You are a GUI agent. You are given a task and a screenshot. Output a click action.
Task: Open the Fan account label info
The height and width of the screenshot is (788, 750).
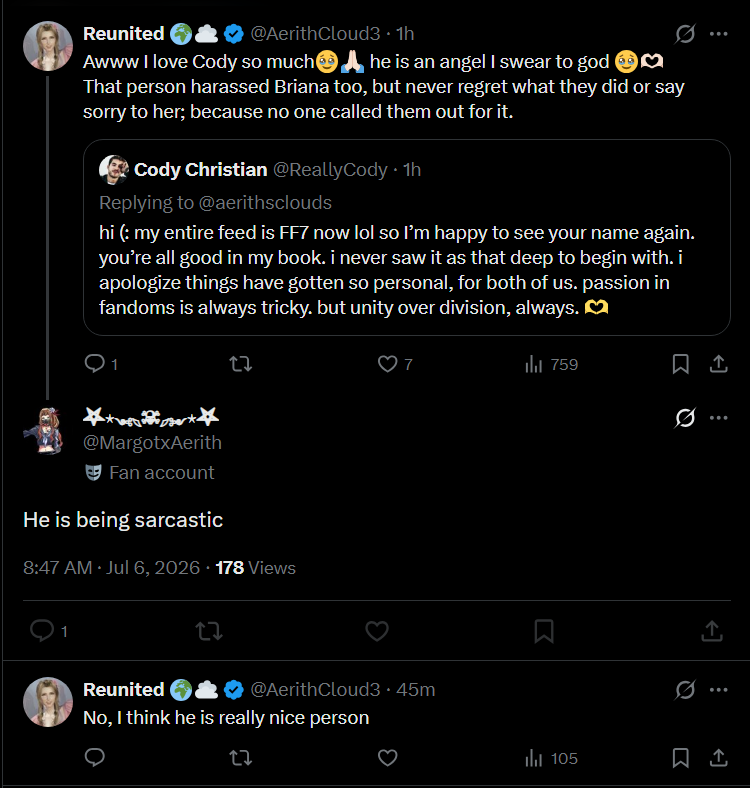tap(150, 472)
